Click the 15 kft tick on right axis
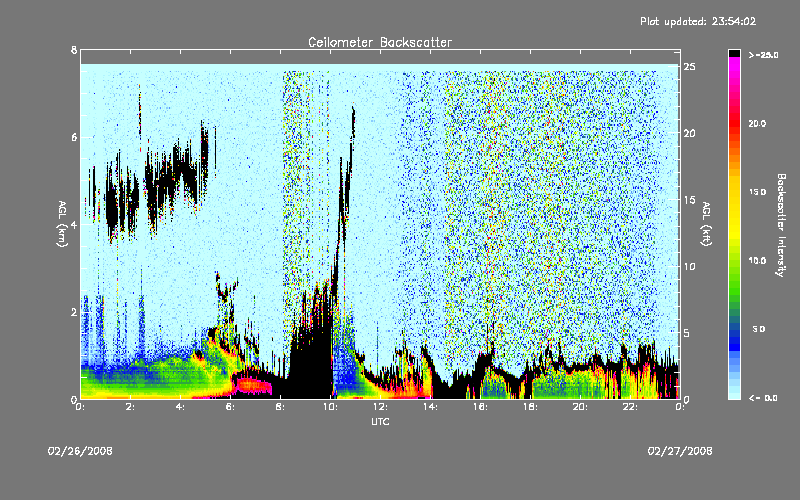This screenshot has width=800, height=500. click(x=689, y=200)
